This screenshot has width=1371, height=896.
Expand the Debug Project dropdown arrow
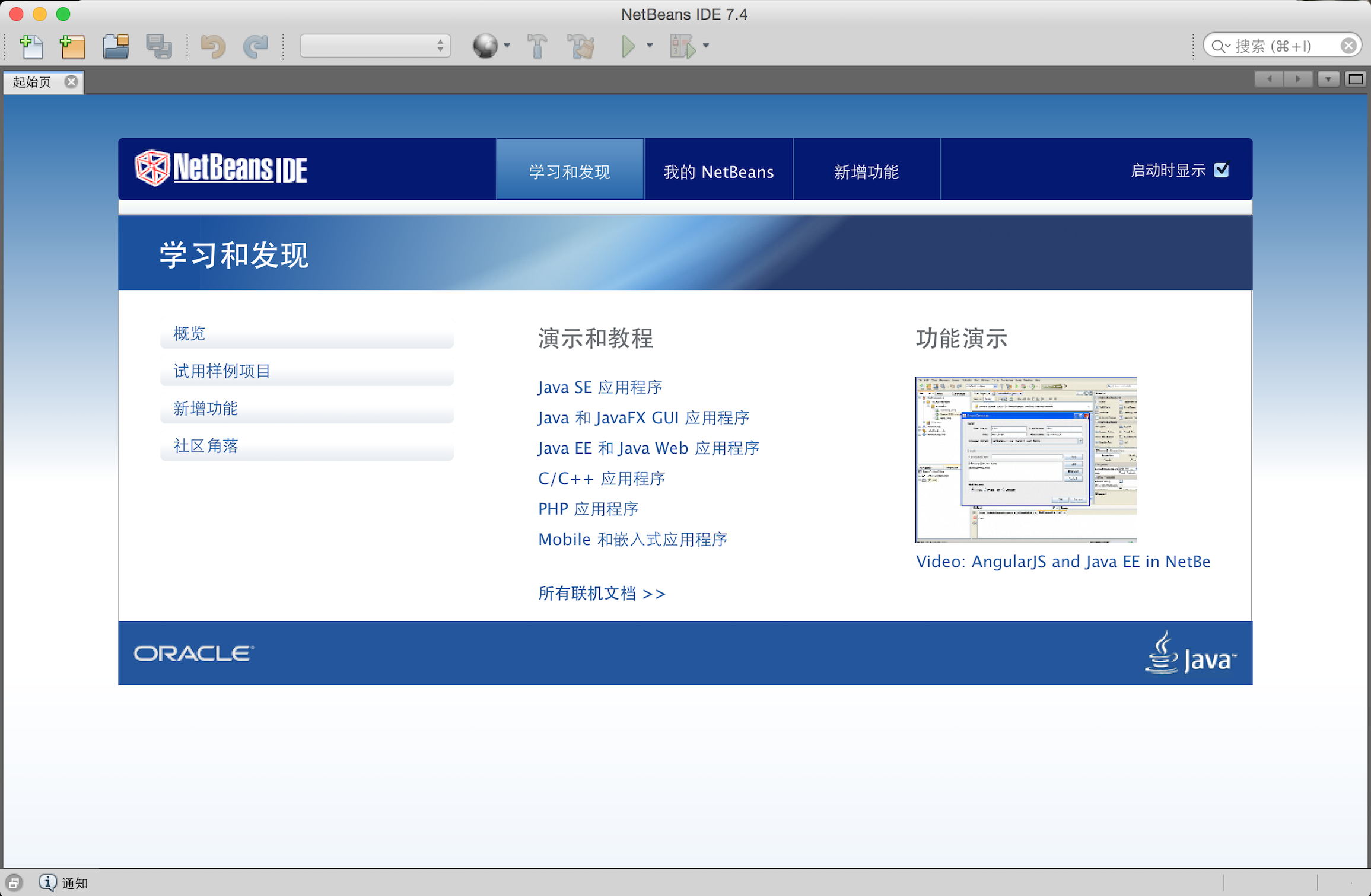coord(706,46)
